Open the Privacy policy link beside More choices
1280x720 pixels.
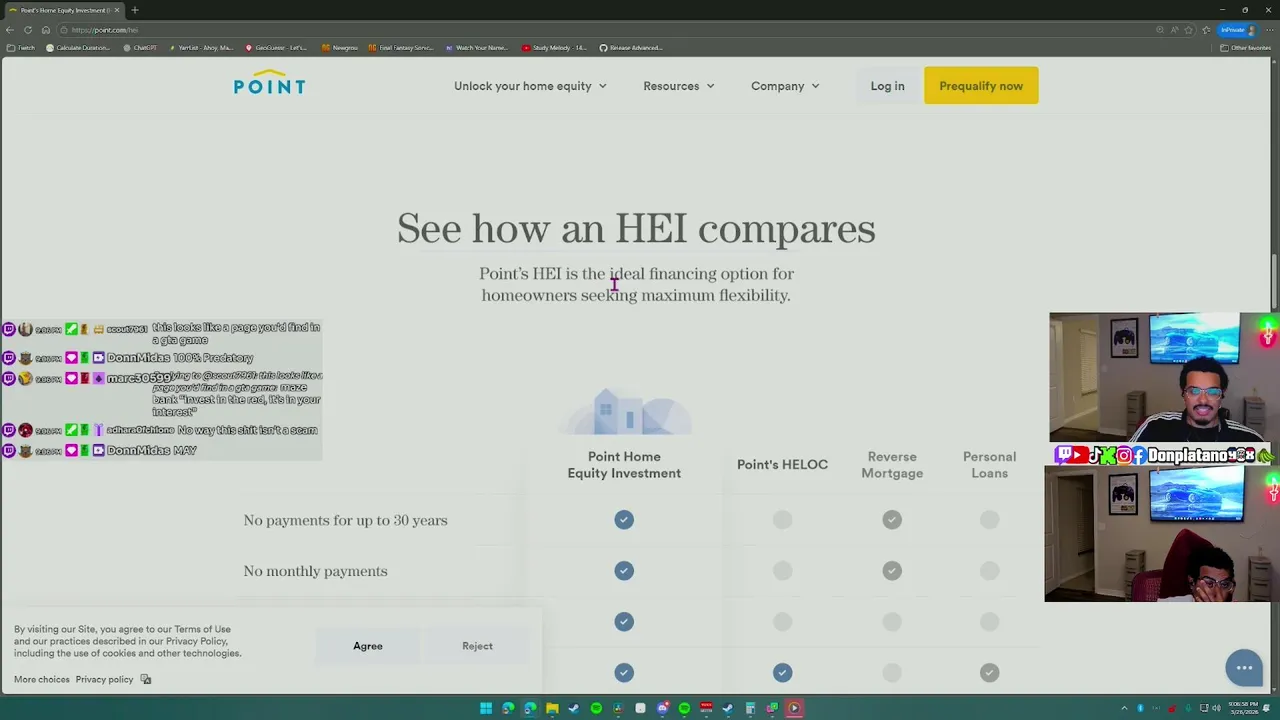pyautogui.click(x=104, y=680)
